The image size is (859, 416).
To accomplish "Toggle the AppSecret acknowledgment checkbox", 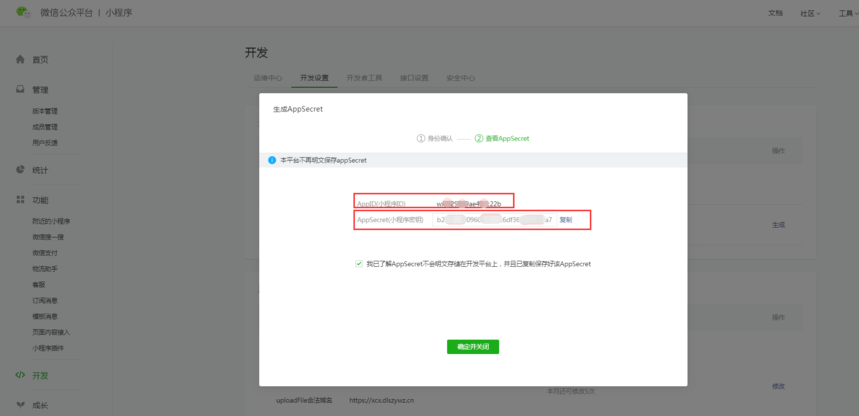I will click(x=358, y=264).
